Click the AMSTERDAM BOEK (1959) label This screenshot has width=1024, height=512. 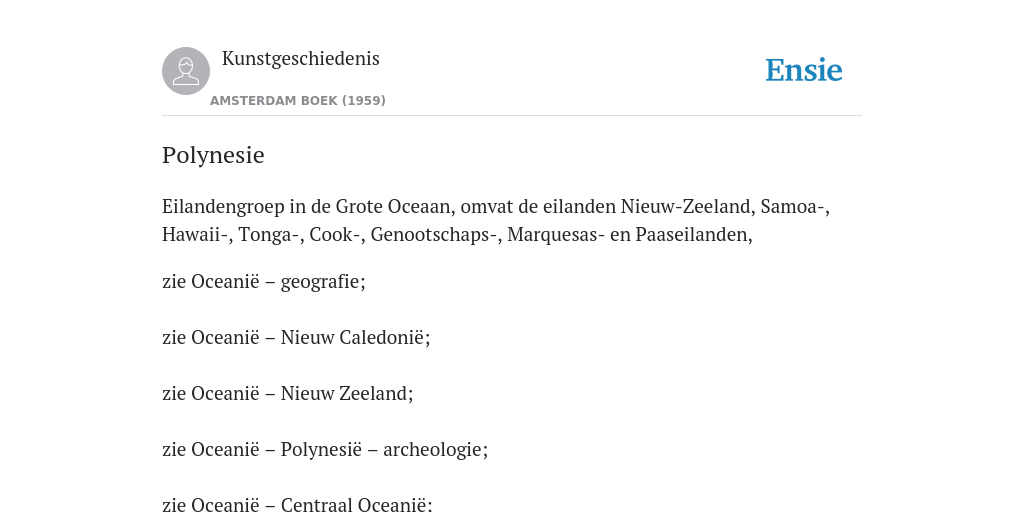pyautogui.click(x=298, y=101)
